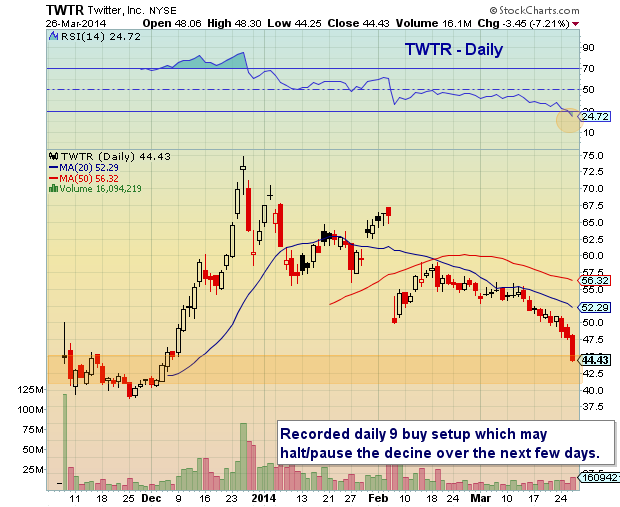Click the last red candlestick near 44.43
This screenshot has height=507, width=620.
572,348
